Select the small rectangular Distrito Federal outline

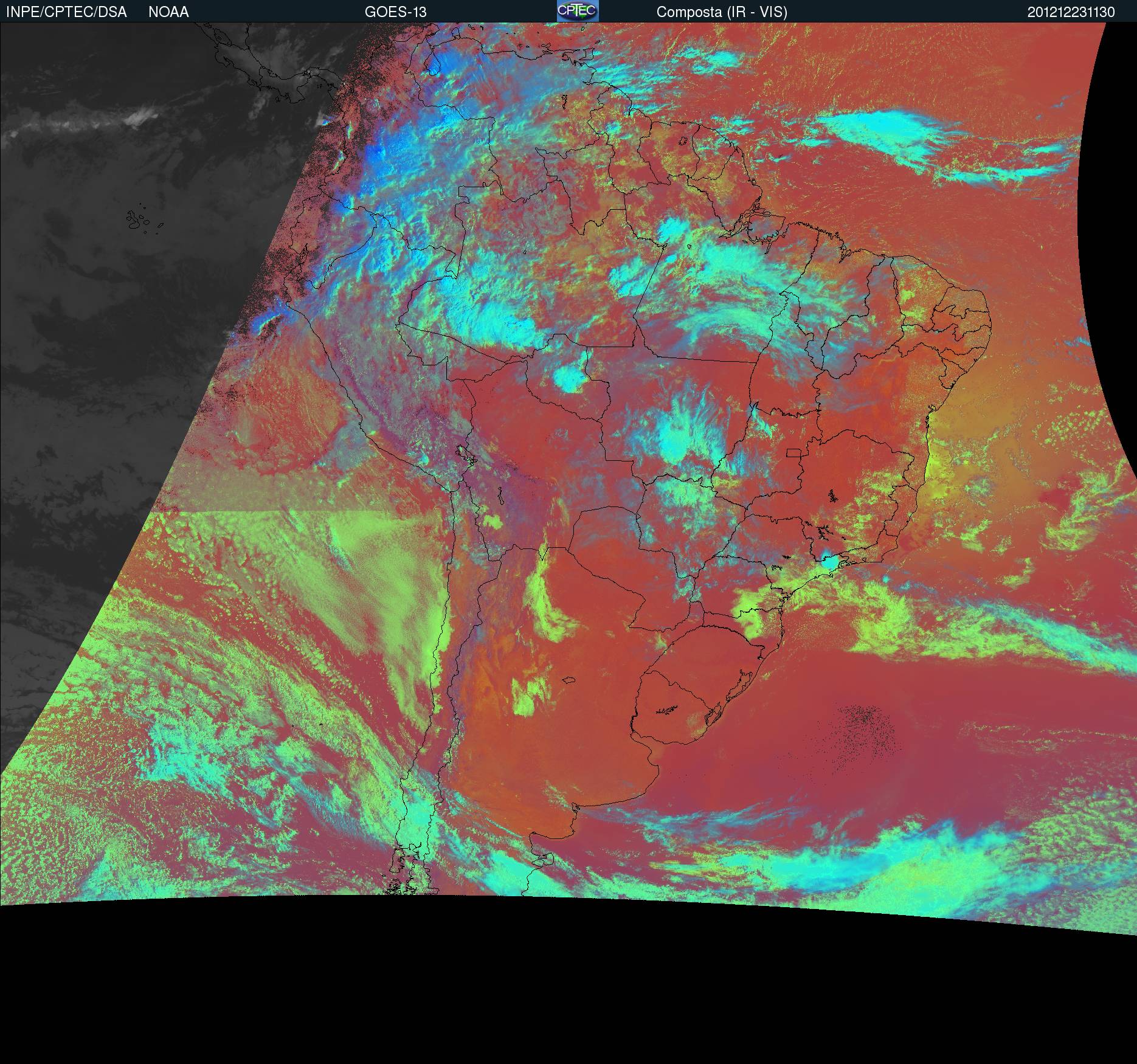(x=794, y=453)
